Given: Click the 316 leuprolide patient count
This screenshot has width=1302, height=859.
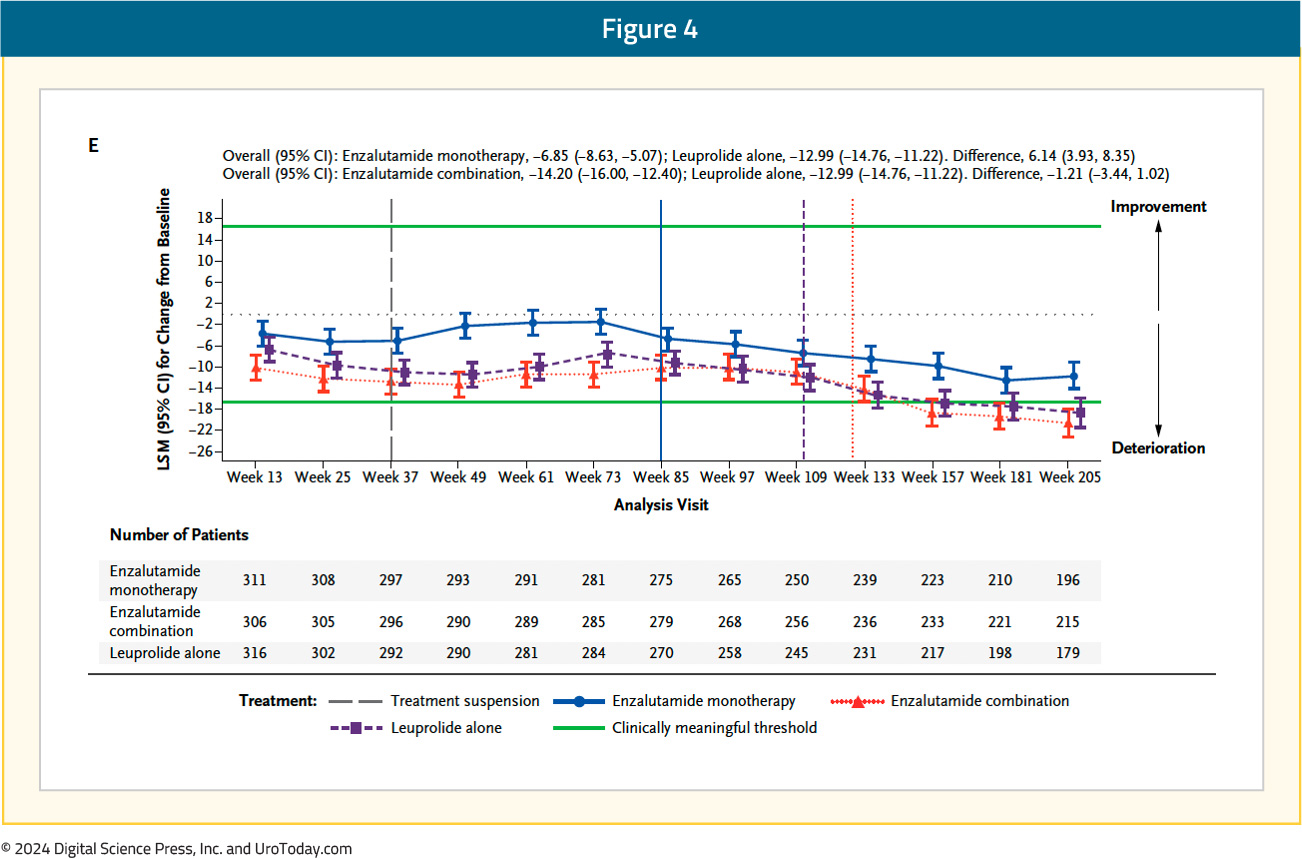Looking at the screenshot, I should (x=255, y=653).
